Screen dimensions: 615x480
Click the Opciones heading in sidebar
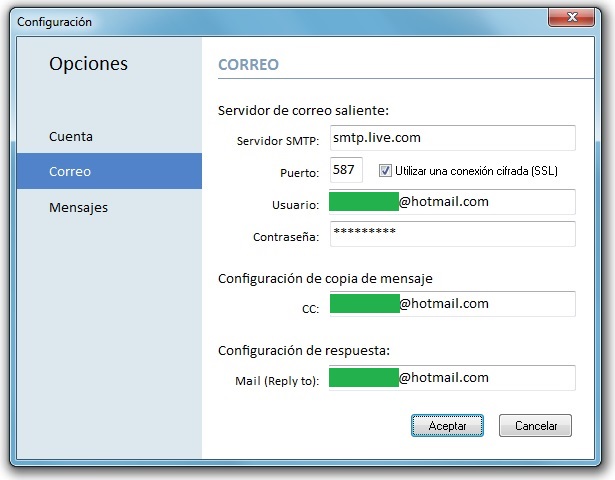[89, 64]
